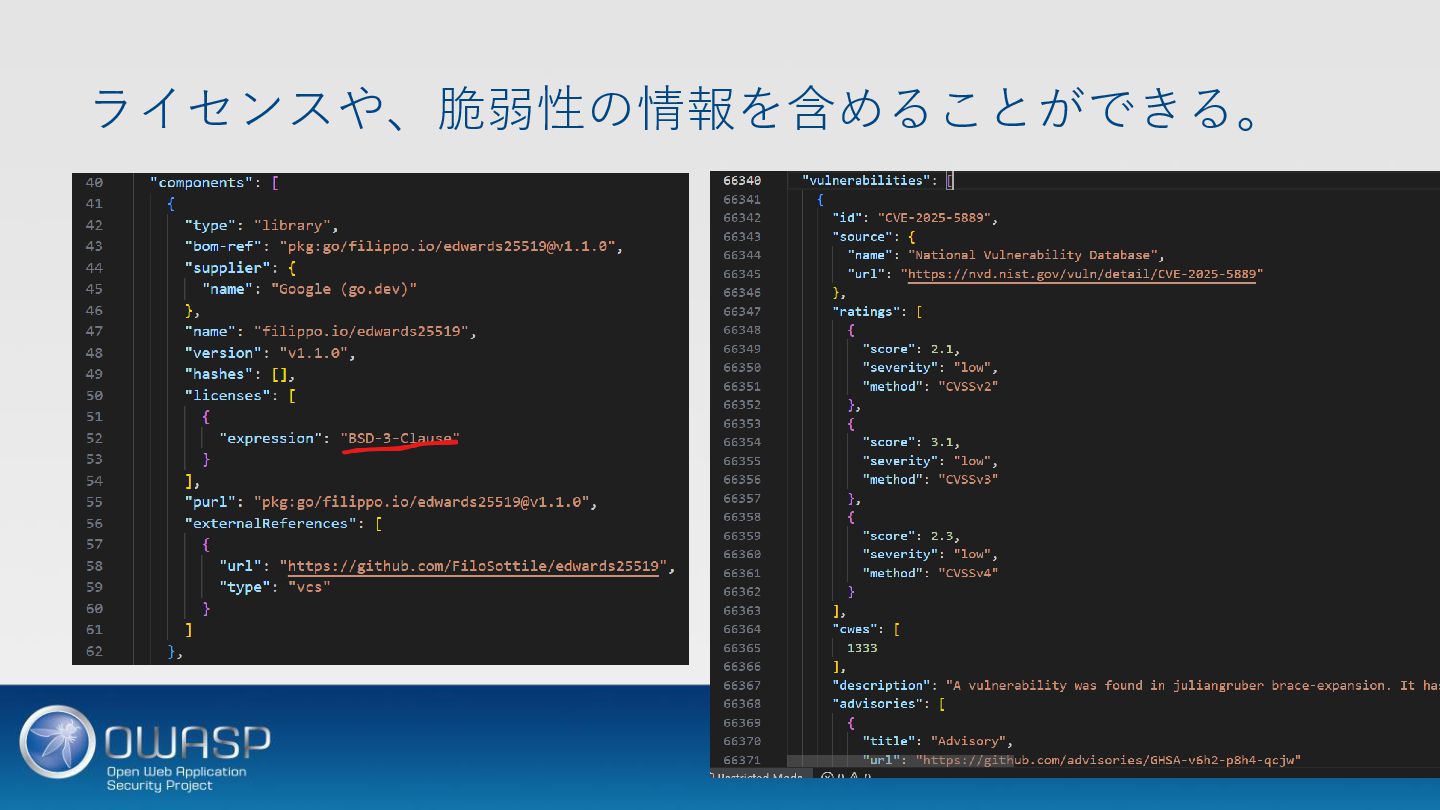Click the score value 3.1 on line 66354
Image resolution: width=1440 pixels, height=810 pixels.
pyautogui.click(x=942, y=442)
